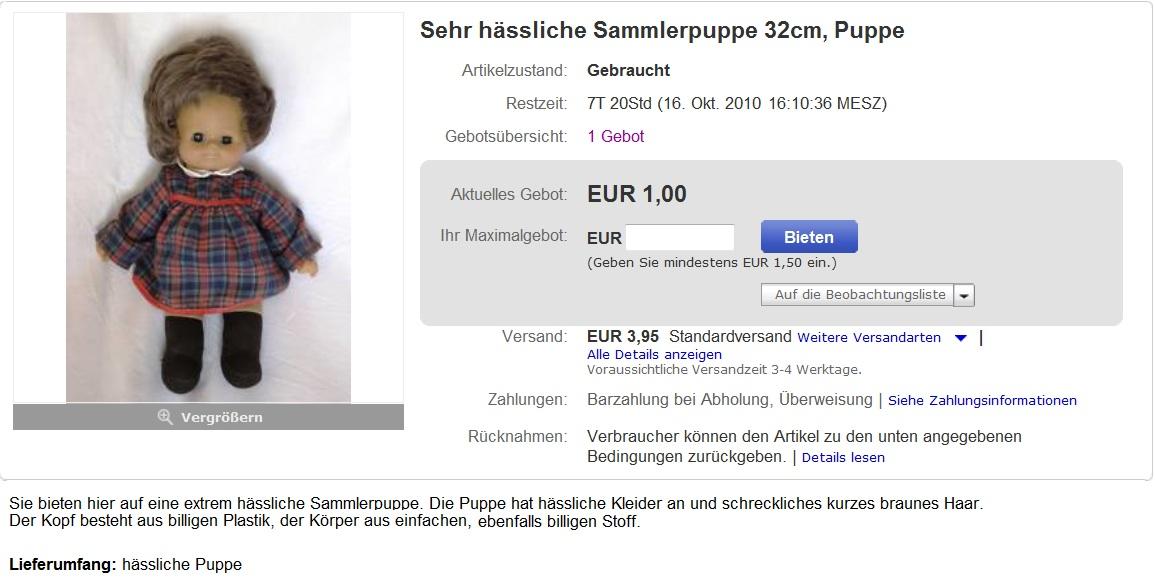Image resolution: width=1155 pixels, height=581 pixels.
Task: Expand the Beobachtungsliste dropdown arrow
Action: point(964,295)
